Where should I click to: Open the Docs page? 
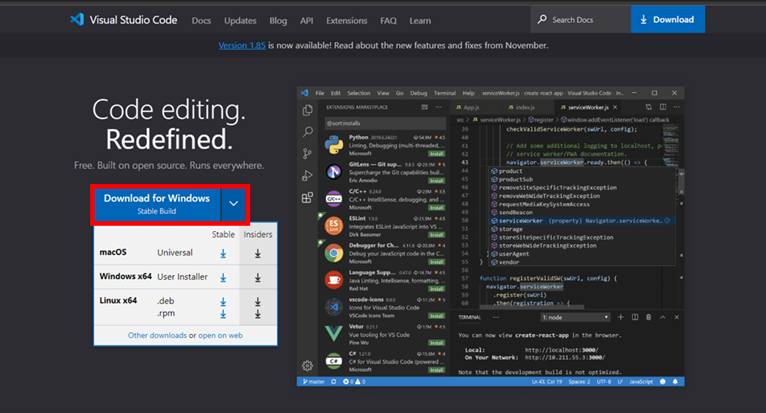[201, 21]
